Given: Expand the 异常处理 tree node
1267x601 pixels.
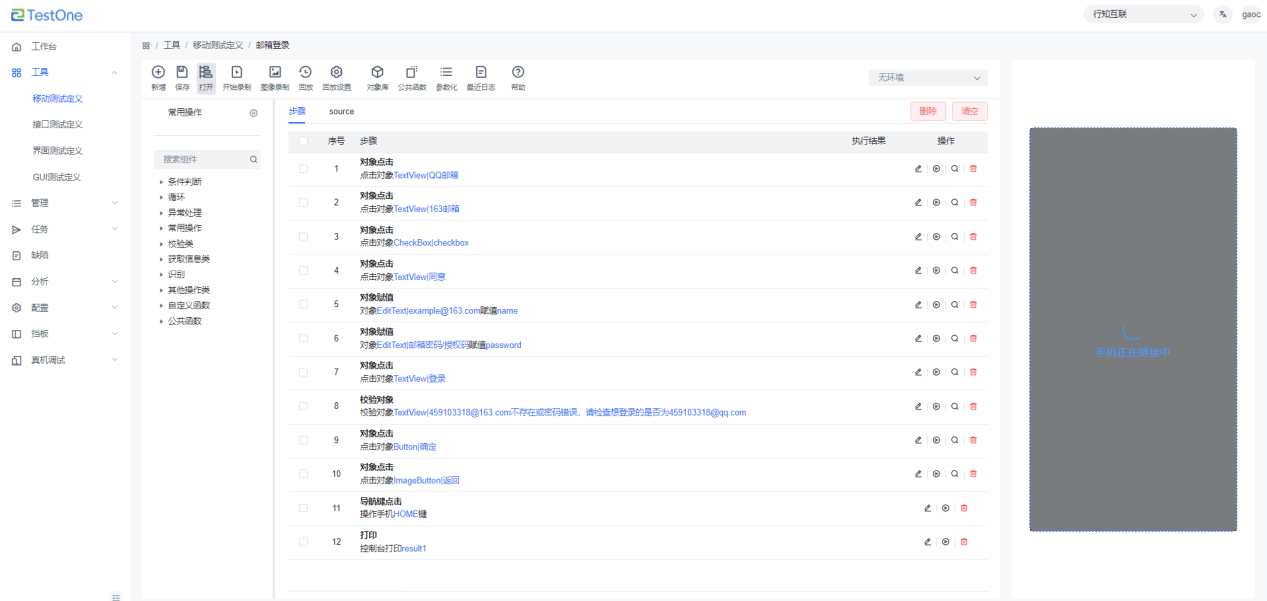Looking at the screenshot, I should click(x=161, y=213).
